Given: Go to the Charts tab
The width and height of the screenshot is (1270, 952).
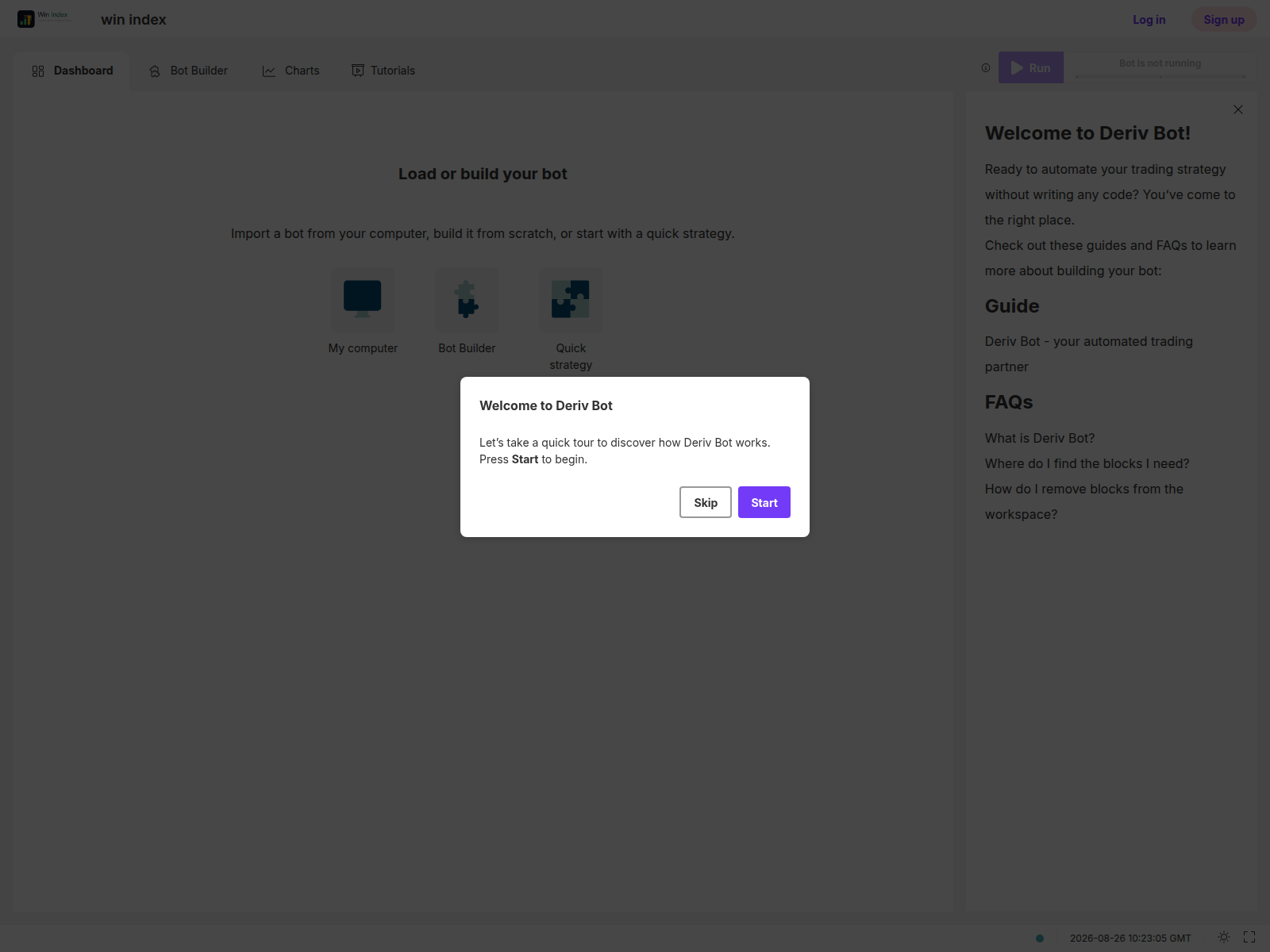Looking at the screenshot, I should pos(291,71).
